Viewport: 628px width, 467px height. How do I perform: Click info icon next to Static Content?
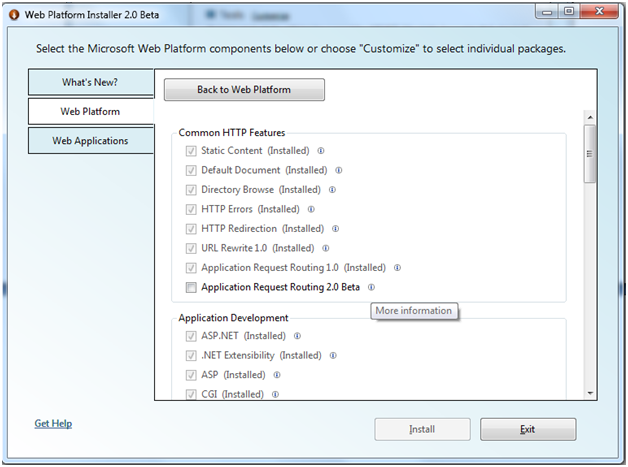click(x=321, y=151)
